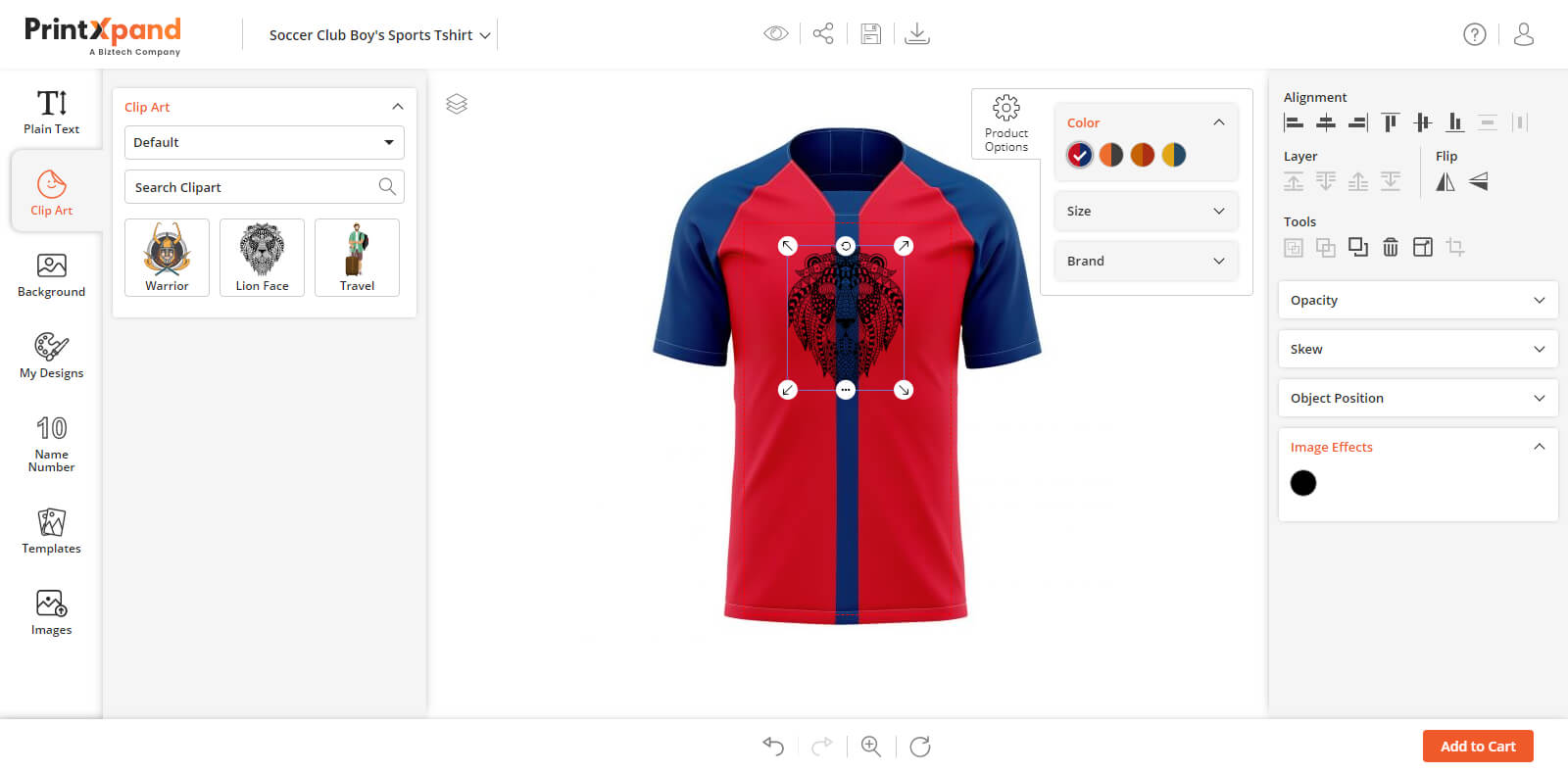Click the black Image Effects color swatch
1568x773 pixels.
pyautogui.click(x=1303, y=483)
